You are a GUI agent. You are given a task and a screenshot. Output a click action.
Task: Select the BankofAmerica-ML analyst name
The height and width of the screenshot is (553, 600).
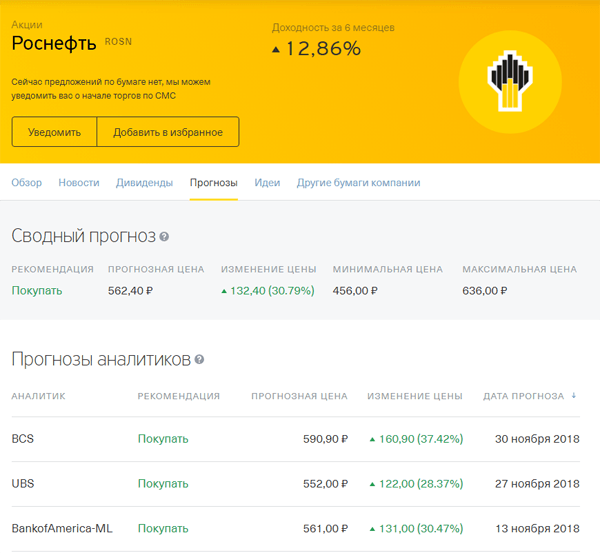tap(62, 529)
